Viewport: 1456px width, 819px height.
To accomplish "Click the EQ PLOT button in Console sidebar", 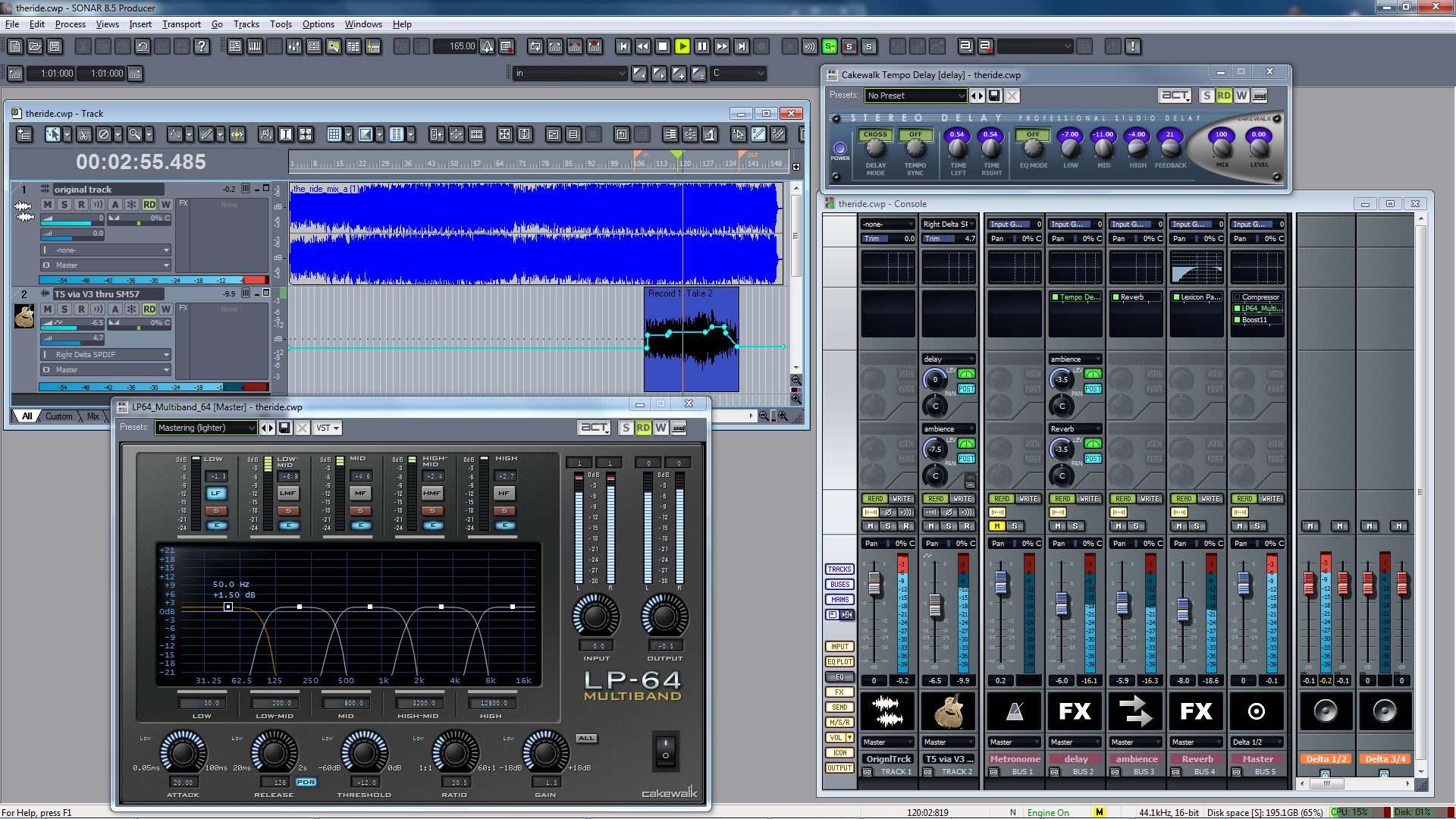I will (x=839, y=662).
